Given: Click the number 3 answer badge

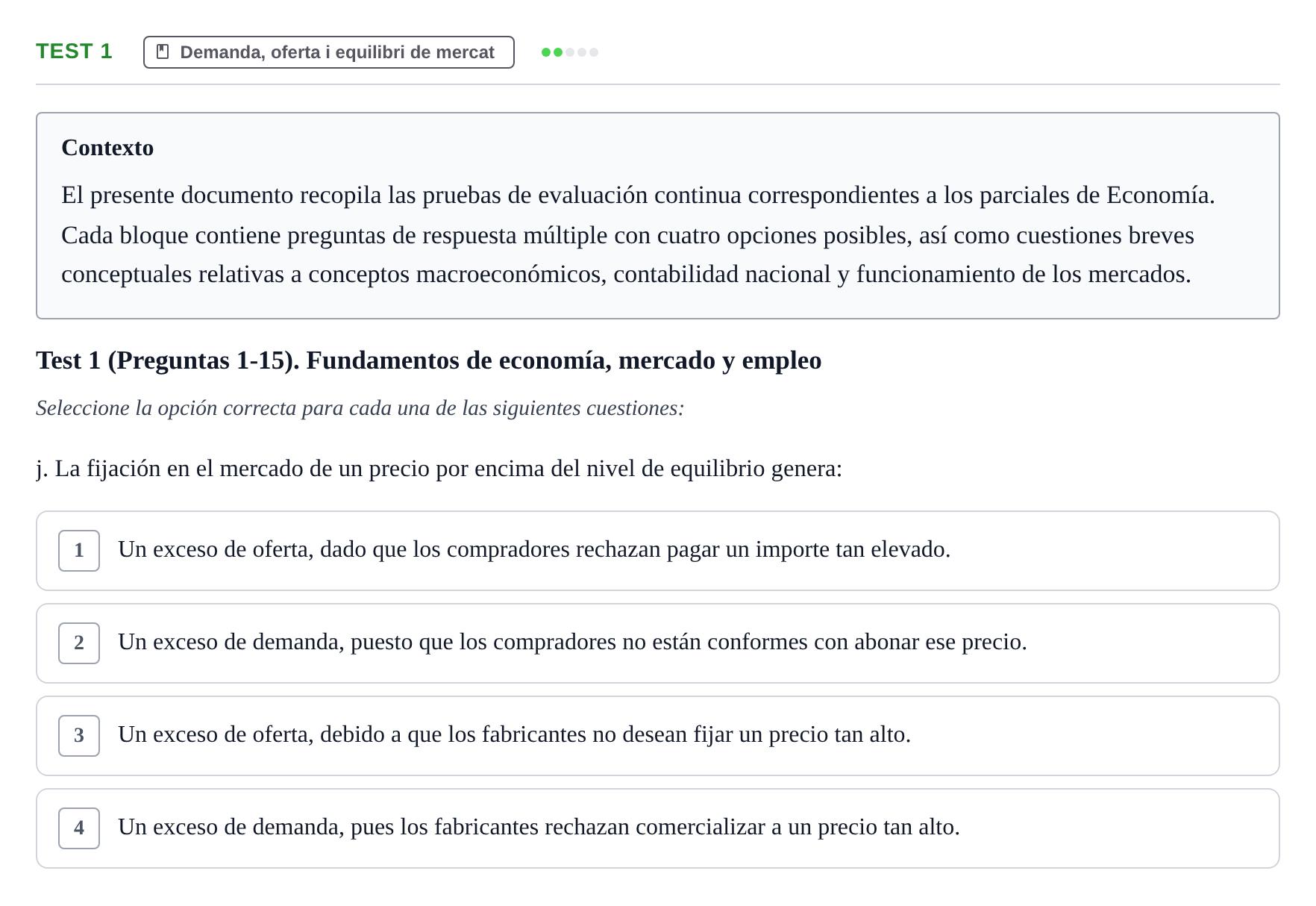Looking at the screenshot, I should click(x=79, y=736).
